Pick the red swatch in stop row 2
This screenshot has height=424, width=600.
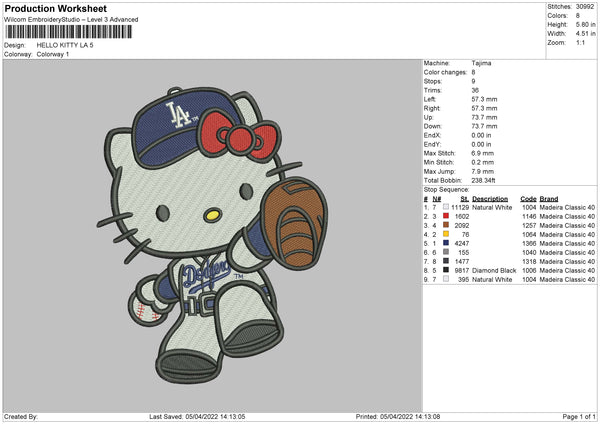coord(446,216)
